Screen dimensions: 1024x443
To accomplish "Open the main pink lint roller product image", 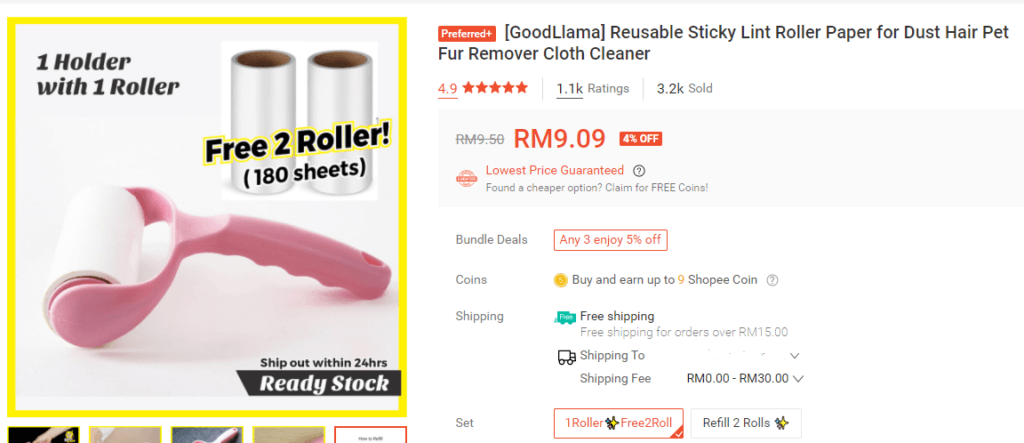I will [x=207, y=217].
